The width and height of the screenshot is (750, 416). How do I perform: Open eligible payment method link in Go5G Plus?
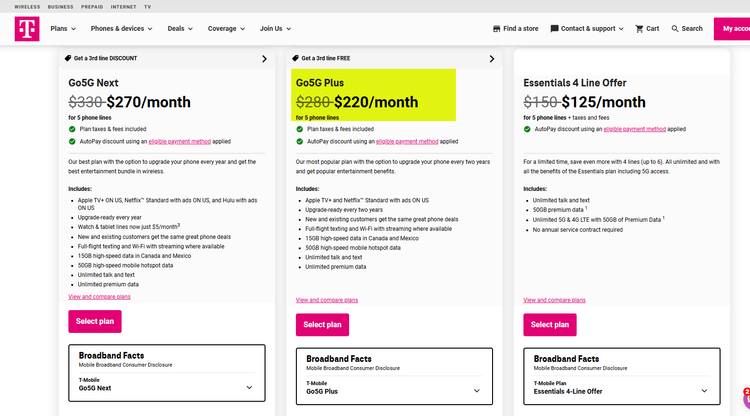click(x=407, y=142)
